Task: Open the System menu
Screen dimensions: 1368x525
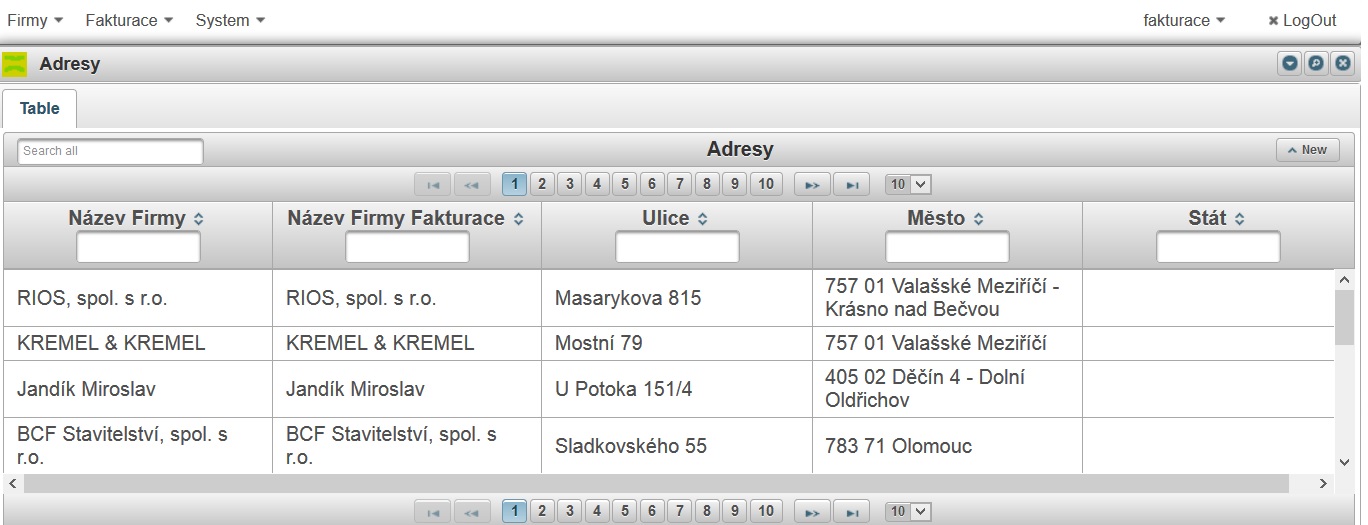Action: pos(230,20)
